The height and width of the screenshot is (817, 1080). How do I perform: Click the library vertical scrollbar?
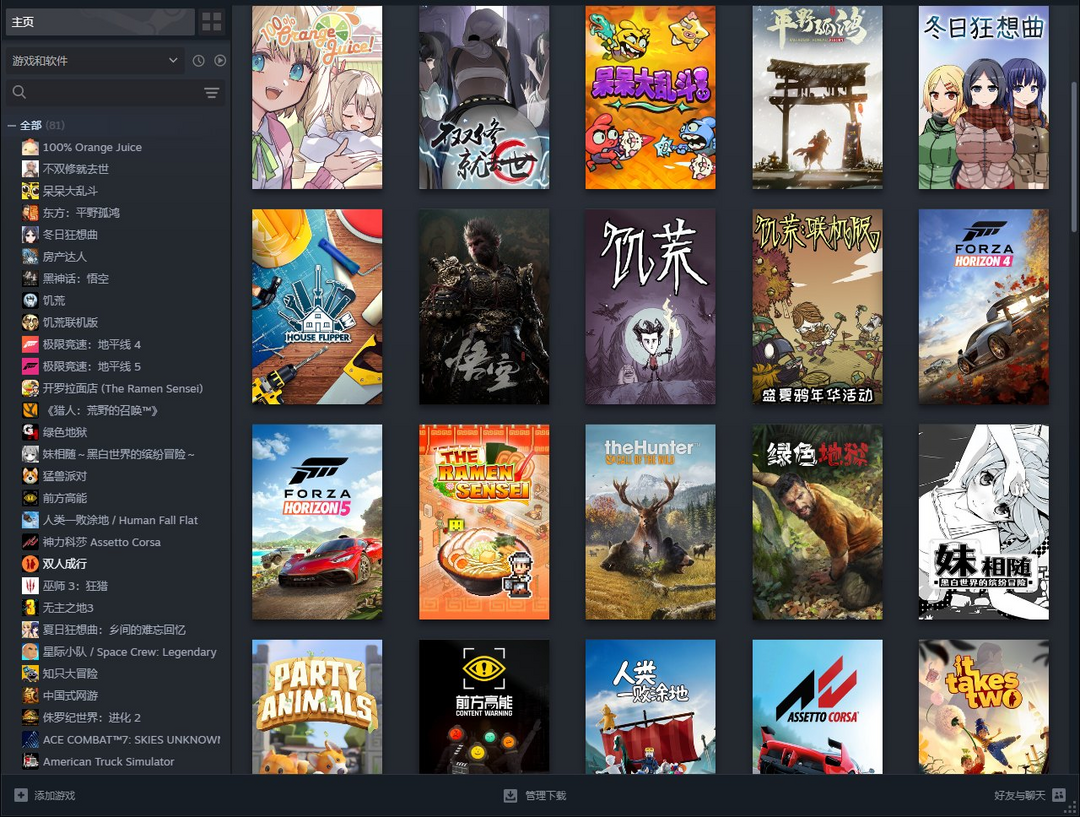tap(1075, 157)
